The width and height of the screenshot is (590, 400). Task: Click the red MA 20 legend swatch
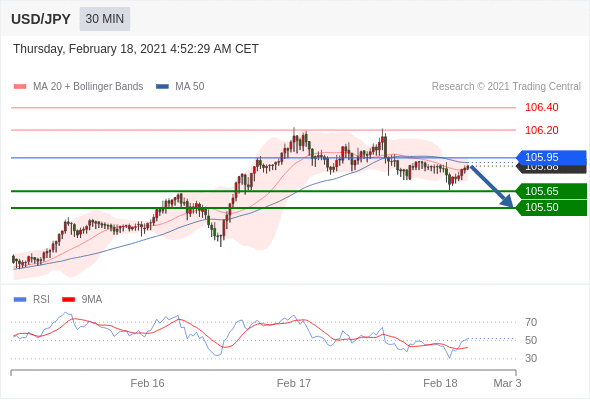point(20,87)
